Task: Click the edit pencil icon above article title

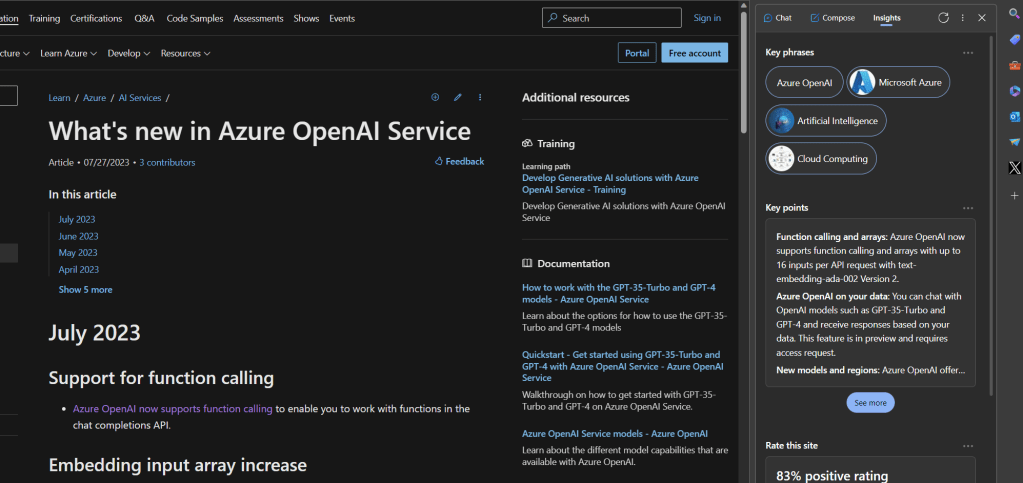Action: click(x=457, y=97)
